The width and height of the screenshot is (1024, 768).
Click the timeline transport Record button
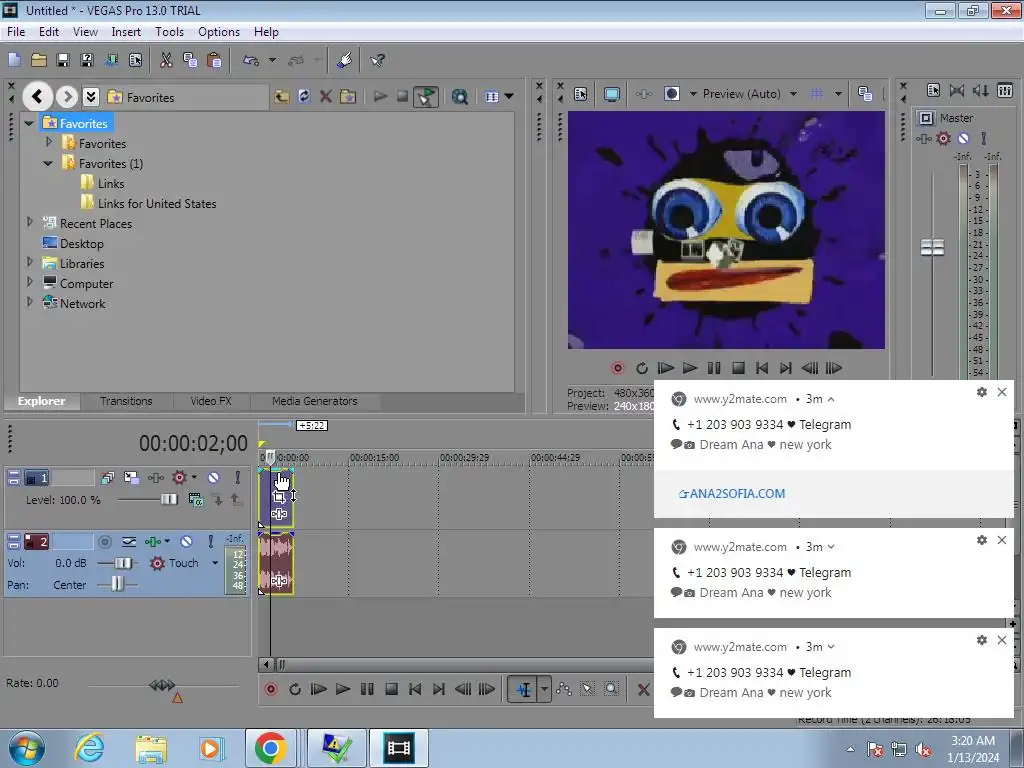point(271,689)
